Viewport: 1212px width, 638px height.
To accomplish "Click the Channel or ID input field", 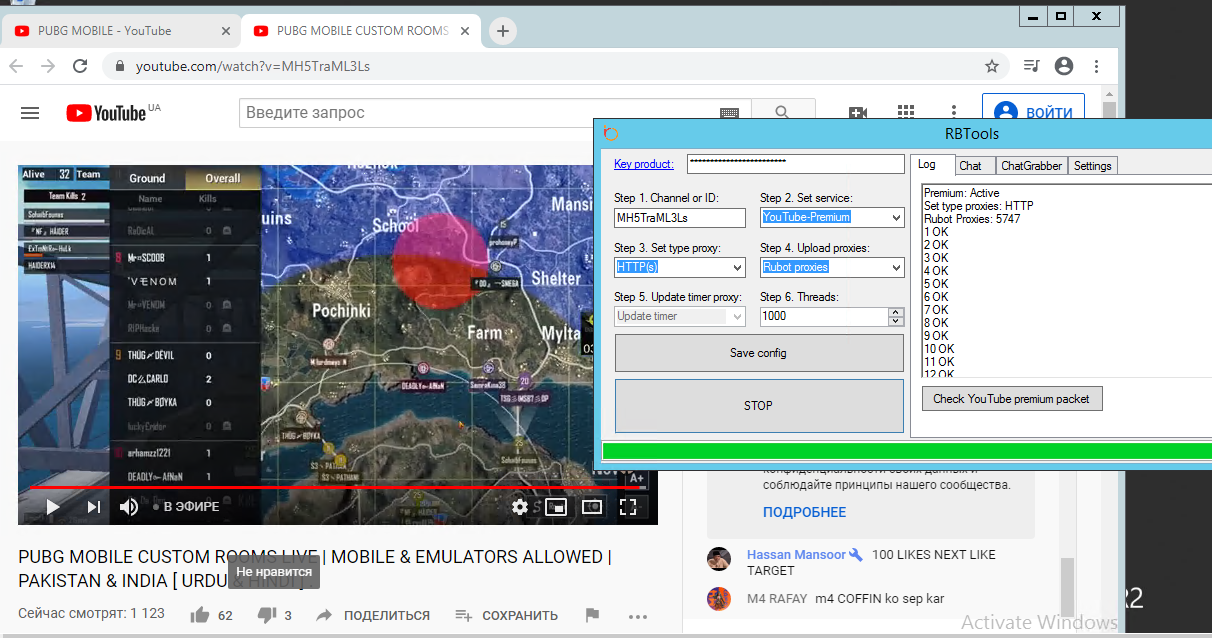I will coord(680,217).
